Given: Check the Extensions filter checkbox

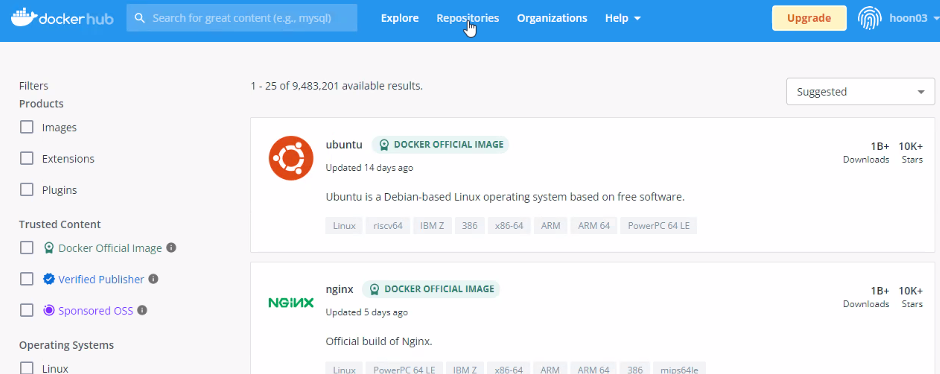Looking at the screenshot, I should (26, 158).
